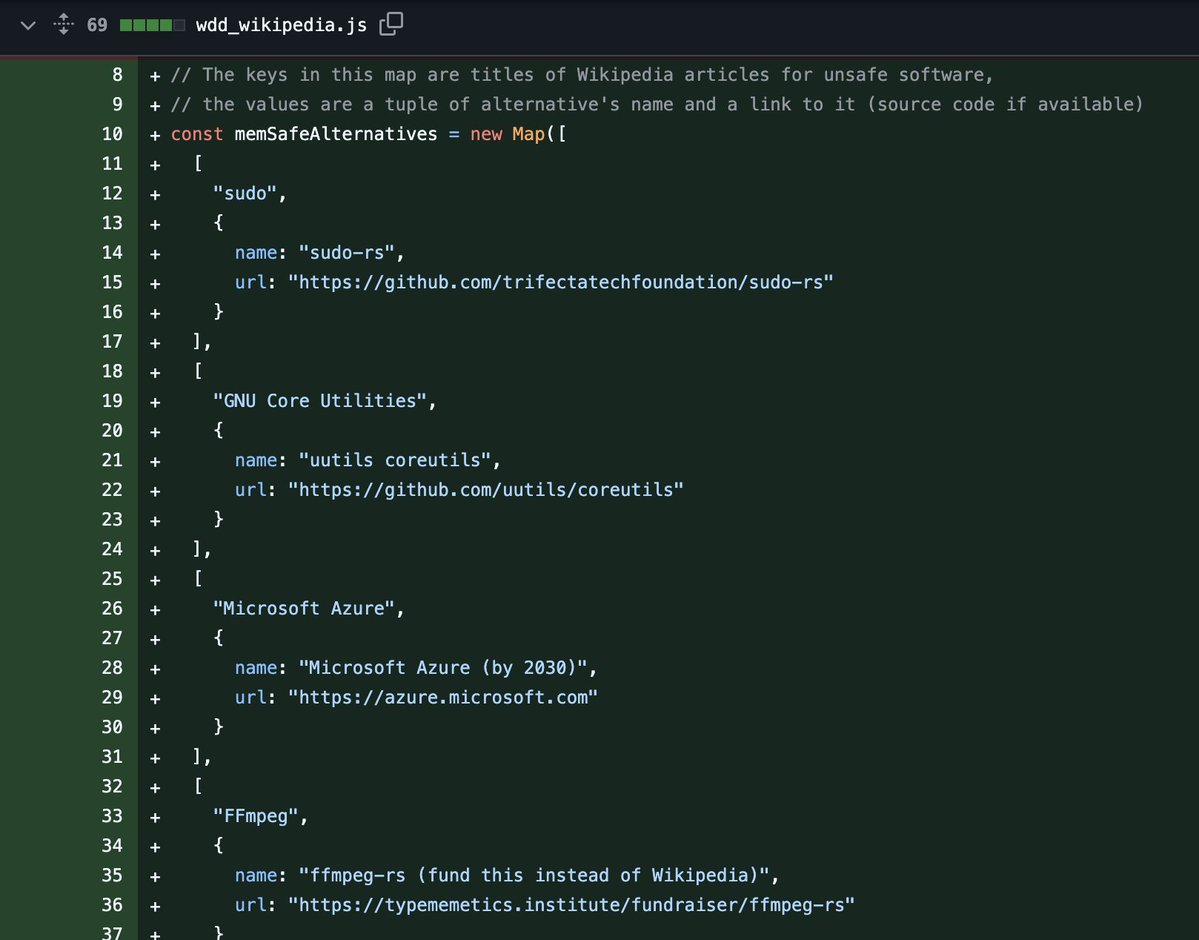Image resolution: width=1199 pixels, height=940 pixels.
Task: Click the "GNU Core Utilities" key
Action: pyautogui.click(x=319, y=401)
